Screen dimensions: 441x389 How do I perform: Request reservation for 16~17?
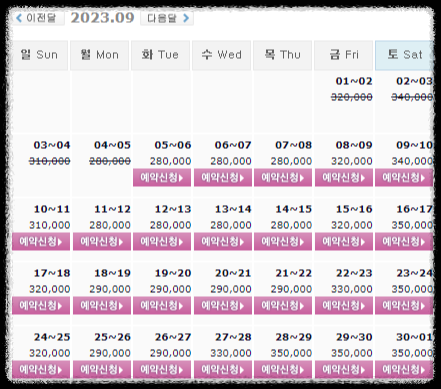tap(404, 241)
